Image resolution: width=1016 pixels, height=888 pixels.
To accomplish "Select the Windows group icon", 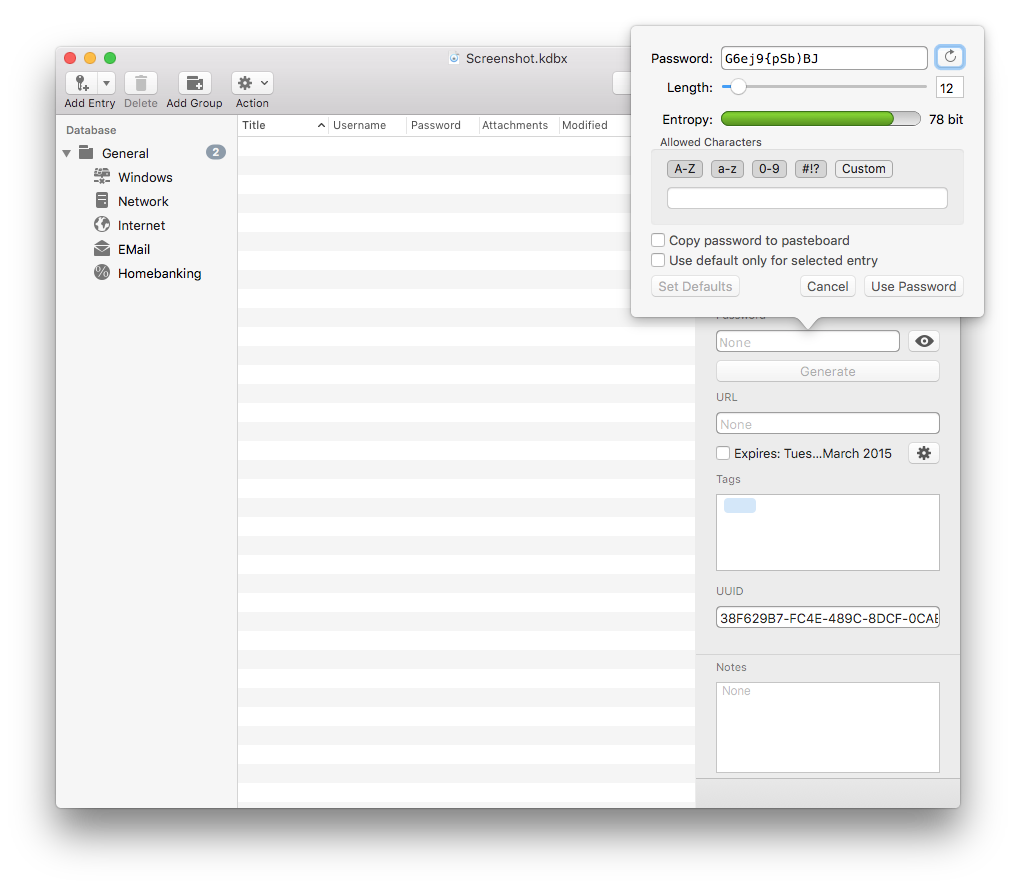I will [102, 177].
